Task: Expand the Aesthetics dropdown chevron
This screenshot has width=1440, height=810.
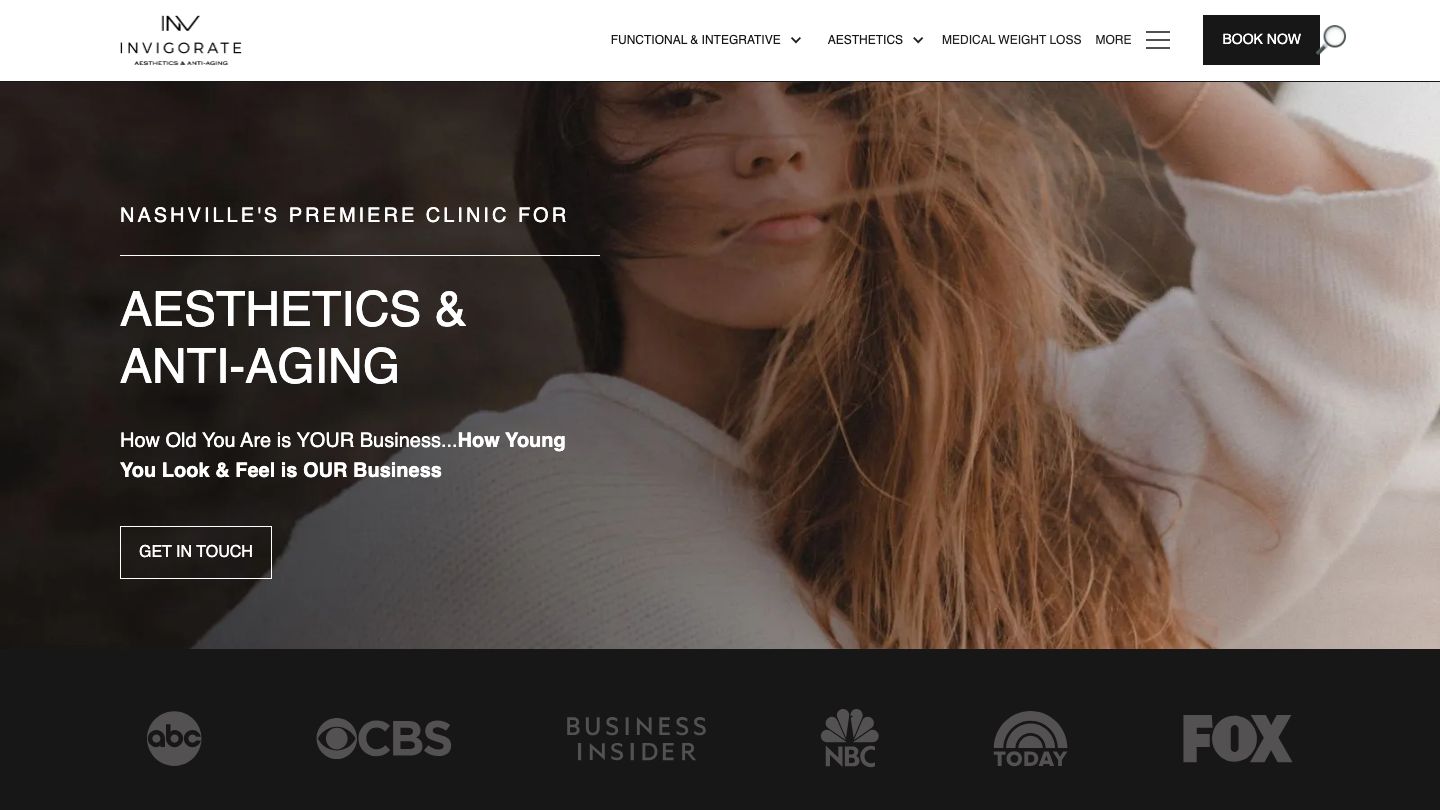Action: [x=918, y=40]
